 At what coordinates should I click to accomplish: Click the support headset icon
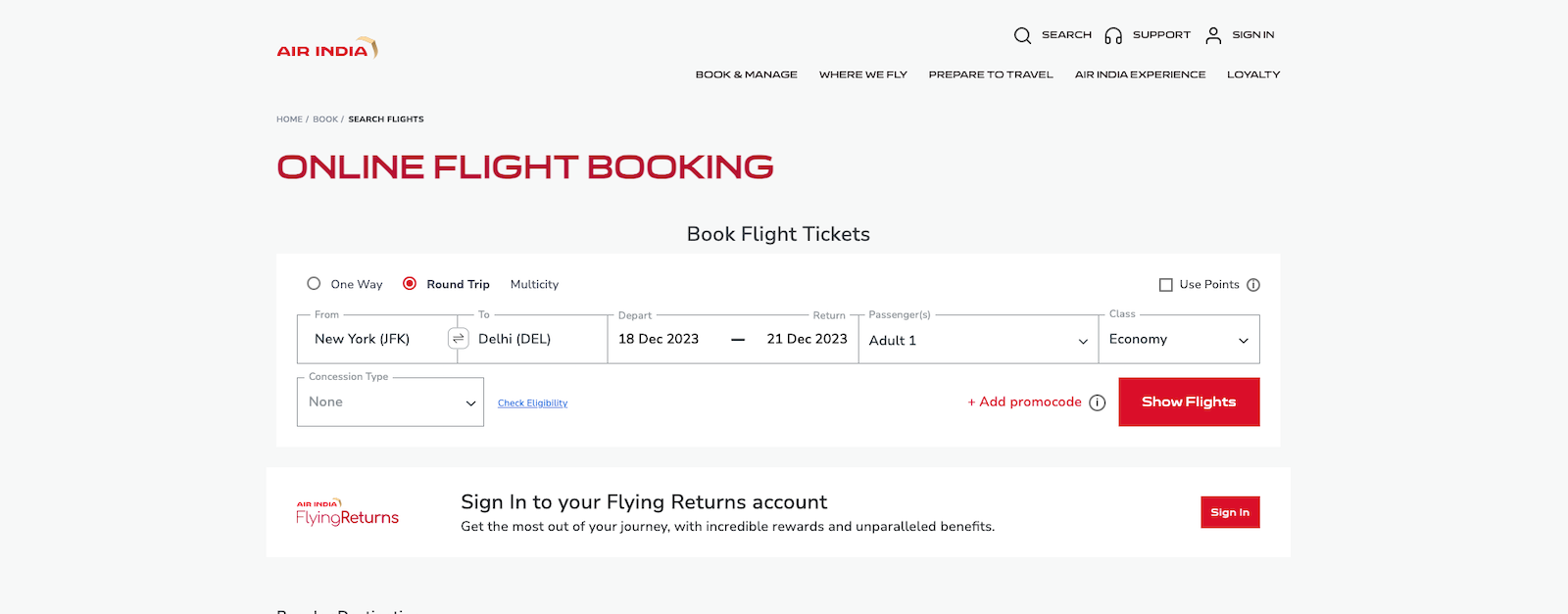1113,35
